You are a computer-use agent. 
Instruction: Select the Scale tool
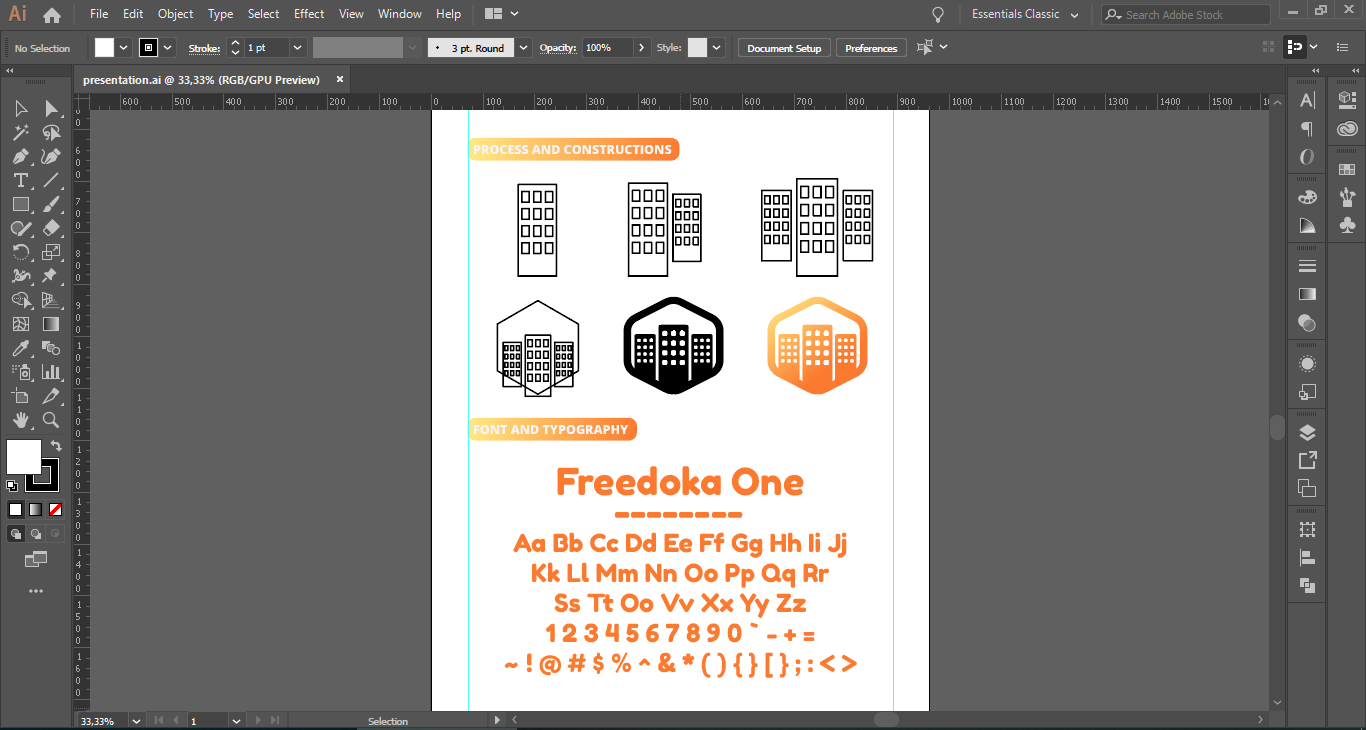[51, 252]
